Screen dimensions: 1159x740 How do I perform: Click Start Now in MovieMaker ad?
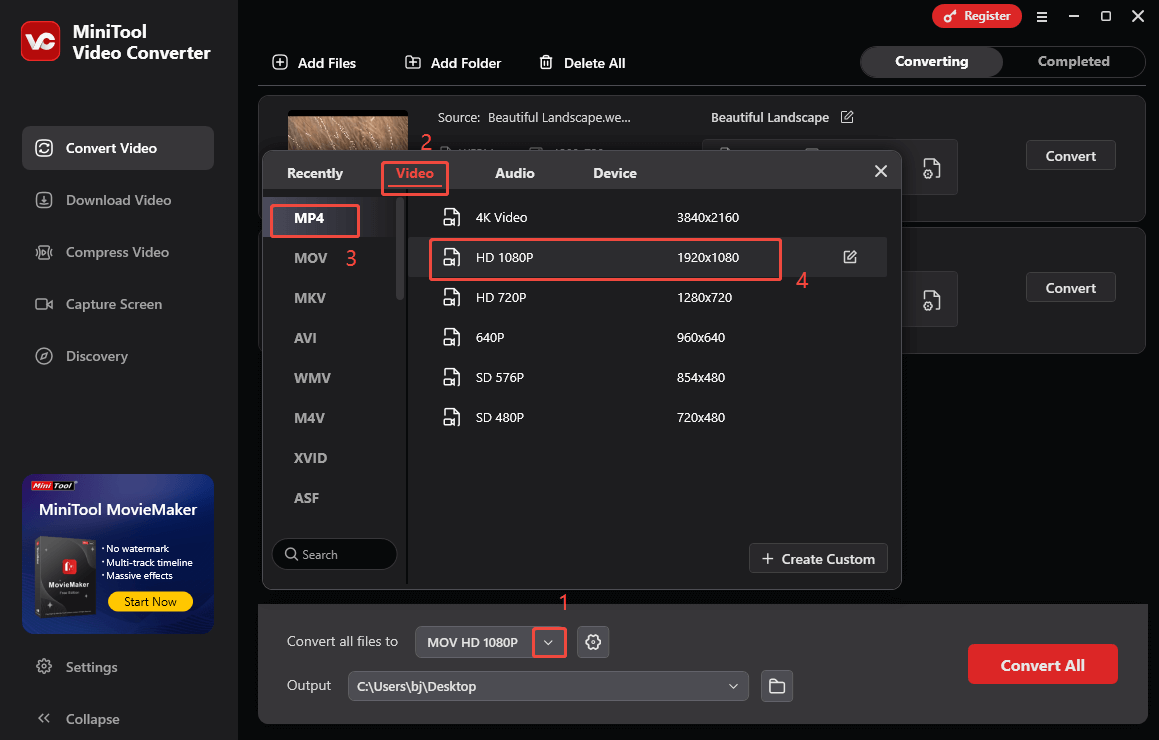(x=150, y=602)
